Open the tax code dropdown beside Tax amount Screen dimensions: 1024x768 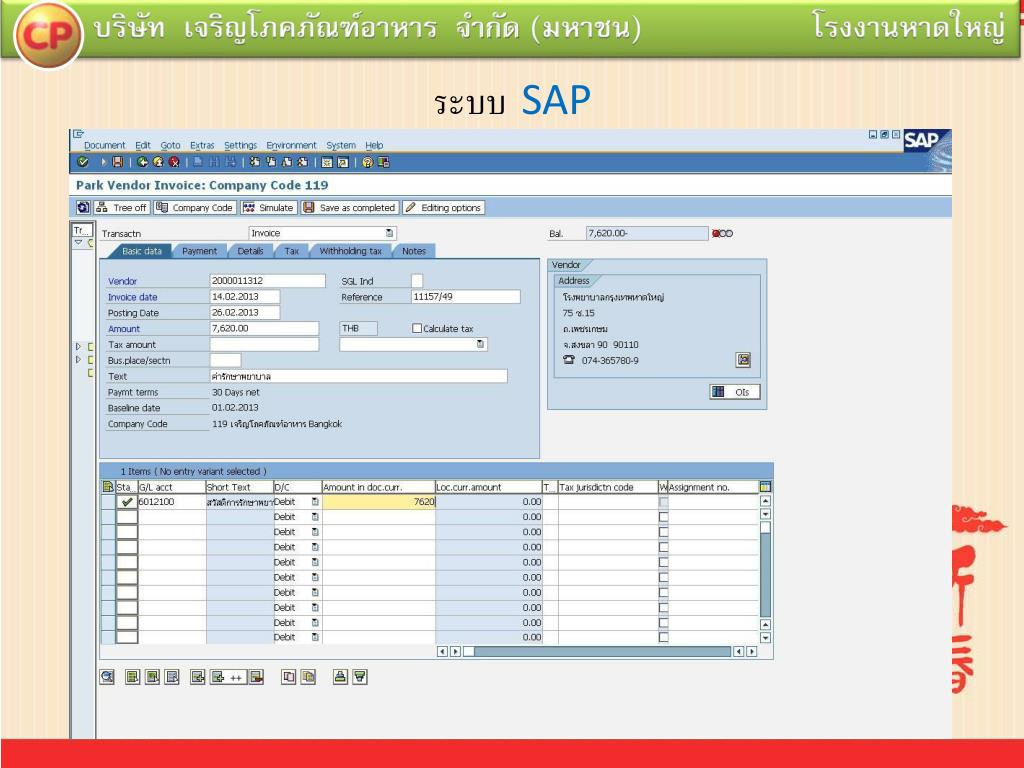click(481, 344)
